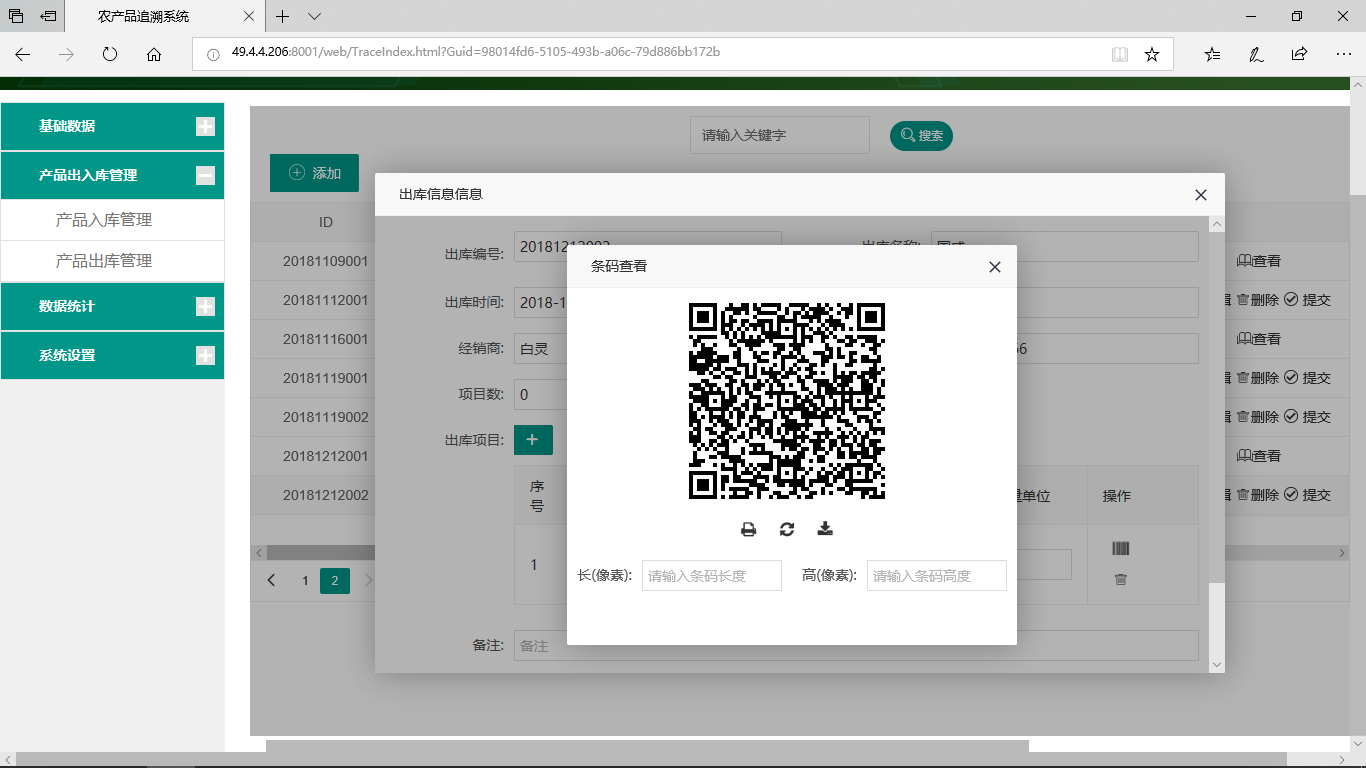The width and height of the screenshot is (1366, 768).
Task: Click 提交 for row 20181119002
Action: 1308,416
